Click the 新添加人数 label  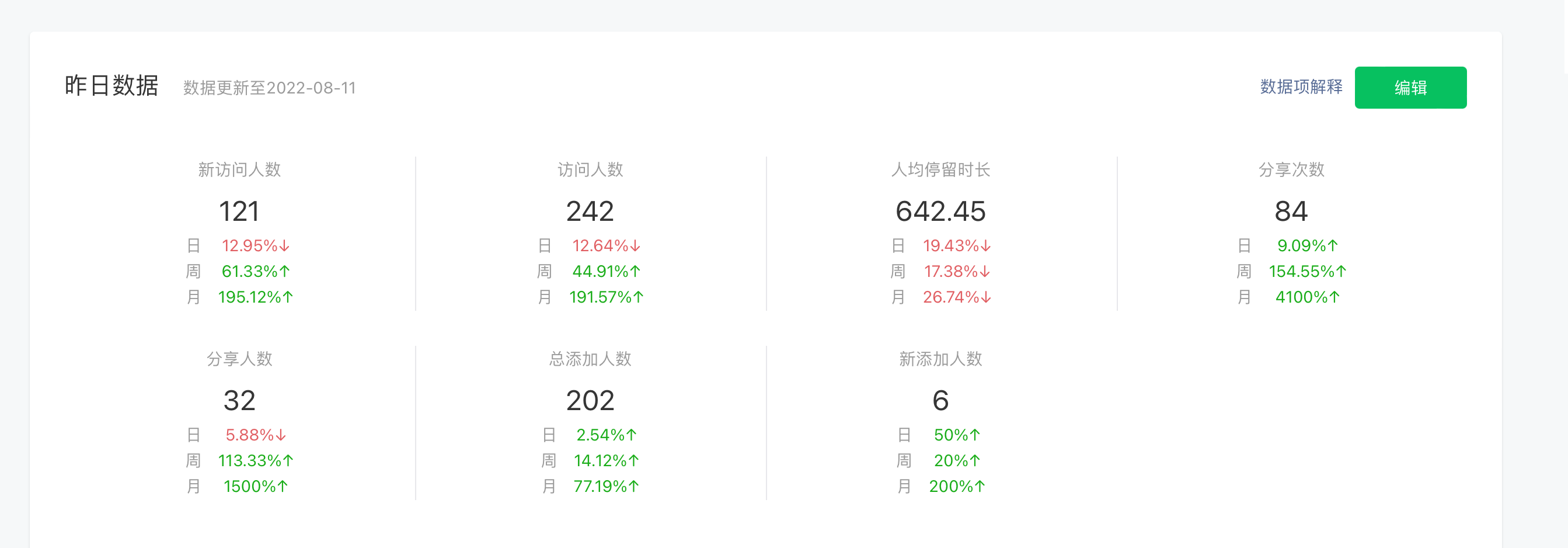coord(941,359)
